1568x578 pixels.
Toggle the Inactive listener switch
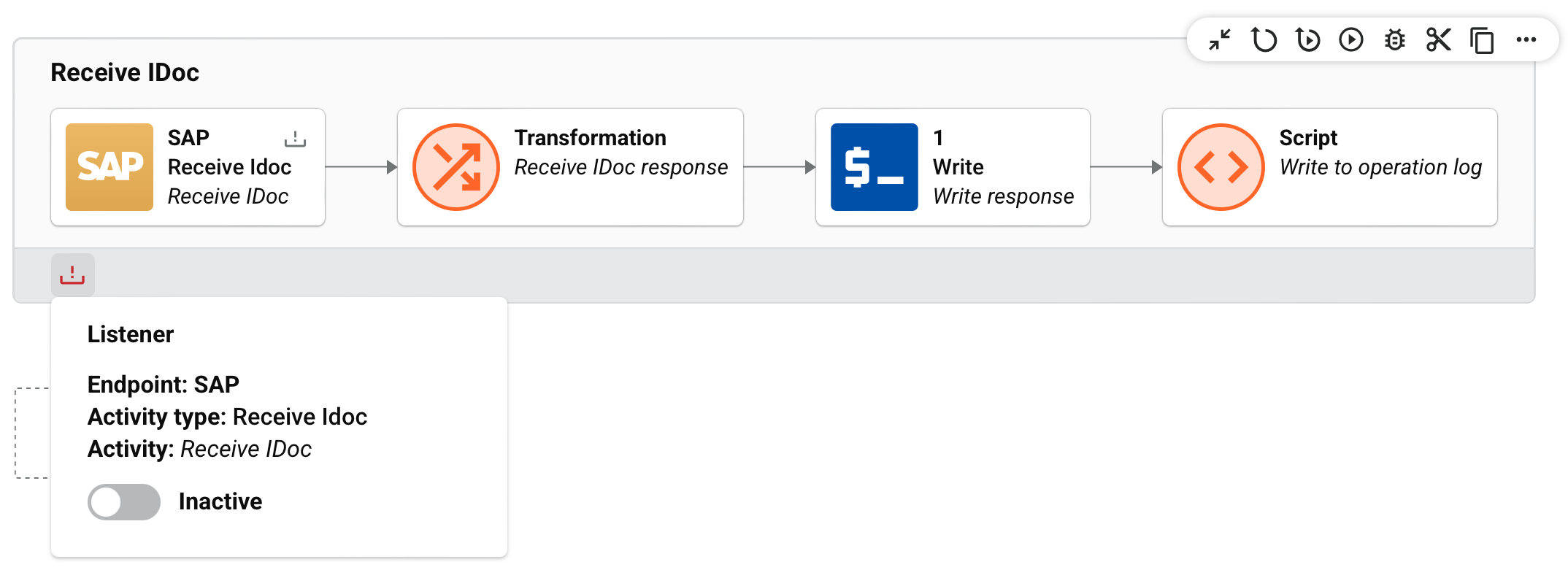pyautogui.click(x=124, y=502)
